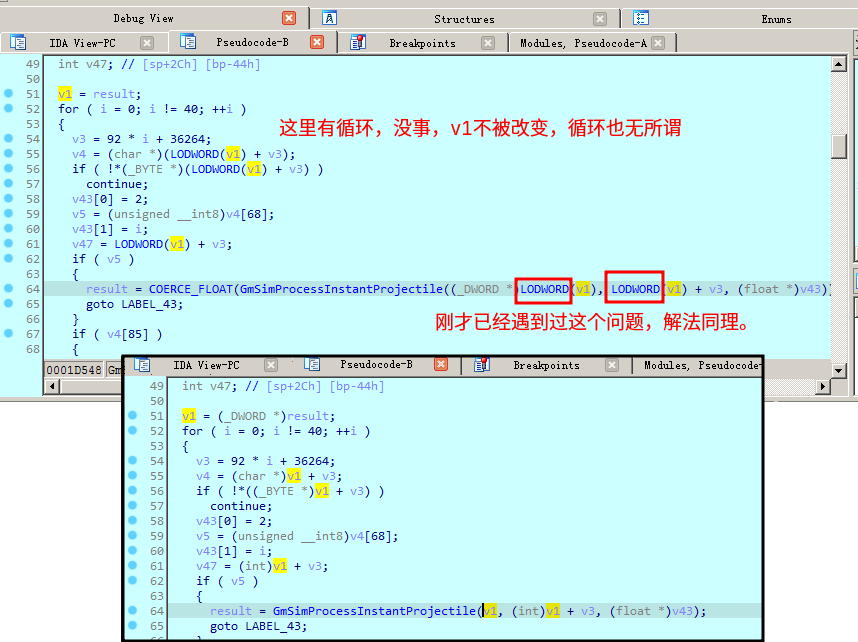
Task: Click the Enums tab icon
Action: (641, 19)
